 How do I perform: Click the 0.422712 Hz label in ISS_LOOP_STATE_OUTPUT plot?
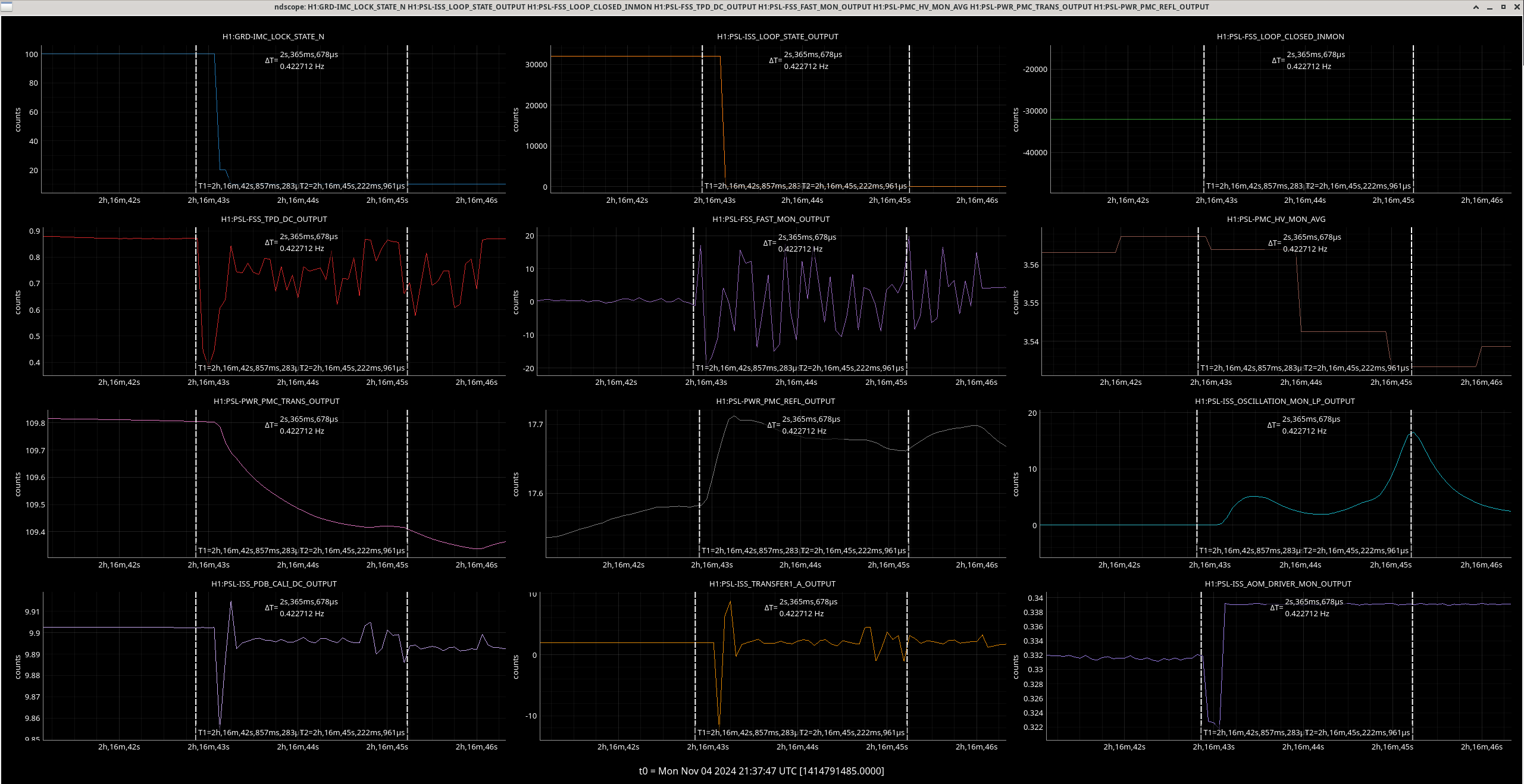(x=806, y=66)
